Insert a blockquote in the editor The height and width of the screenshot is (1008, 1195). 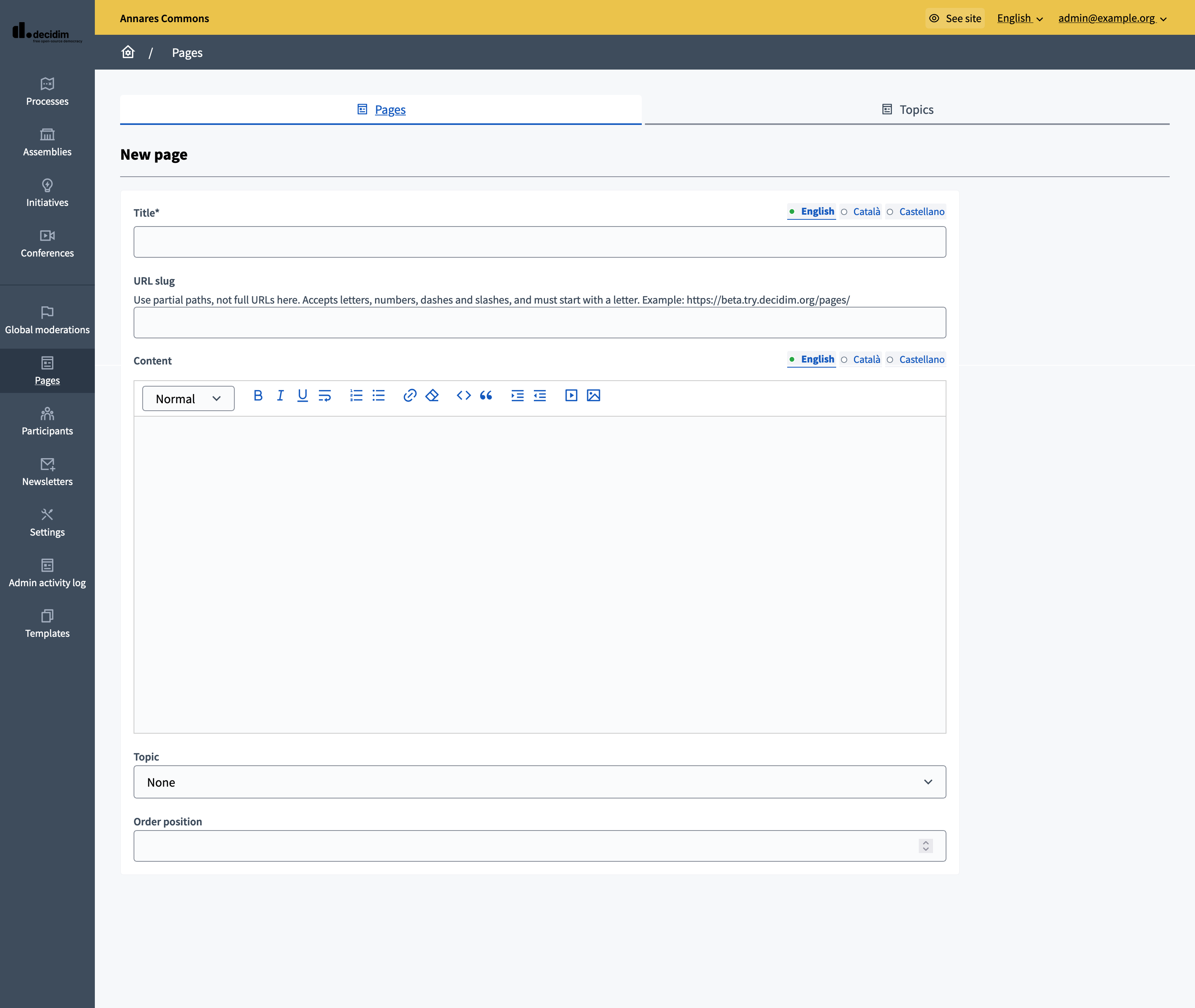486,395
